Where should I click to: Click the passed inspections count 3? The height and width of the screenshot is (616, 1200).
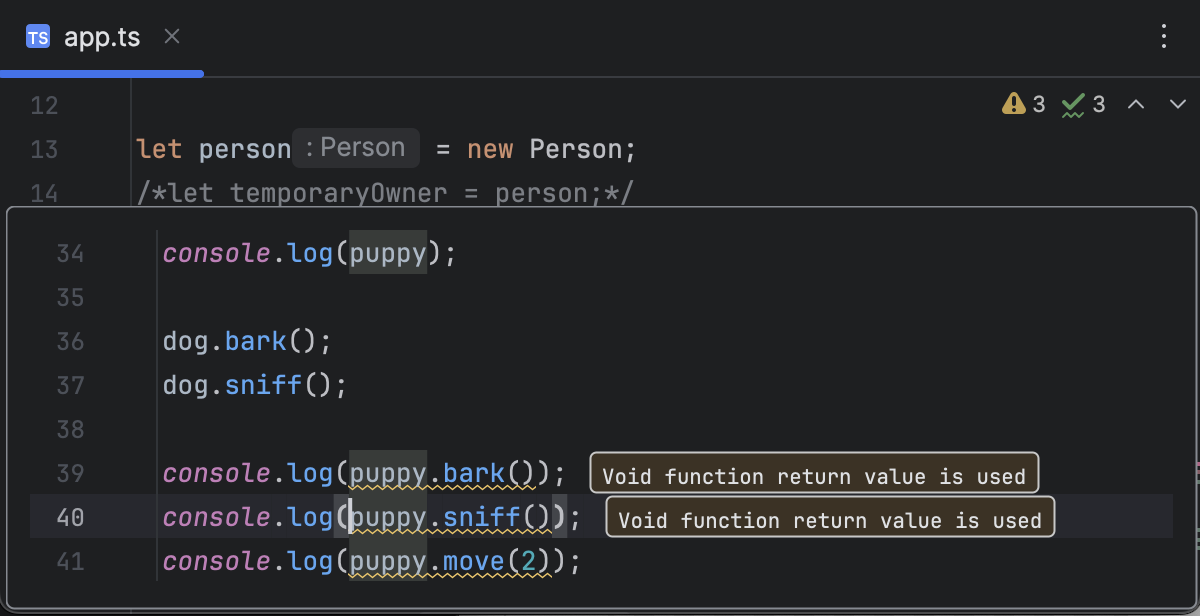click(x=1100, y=104)
